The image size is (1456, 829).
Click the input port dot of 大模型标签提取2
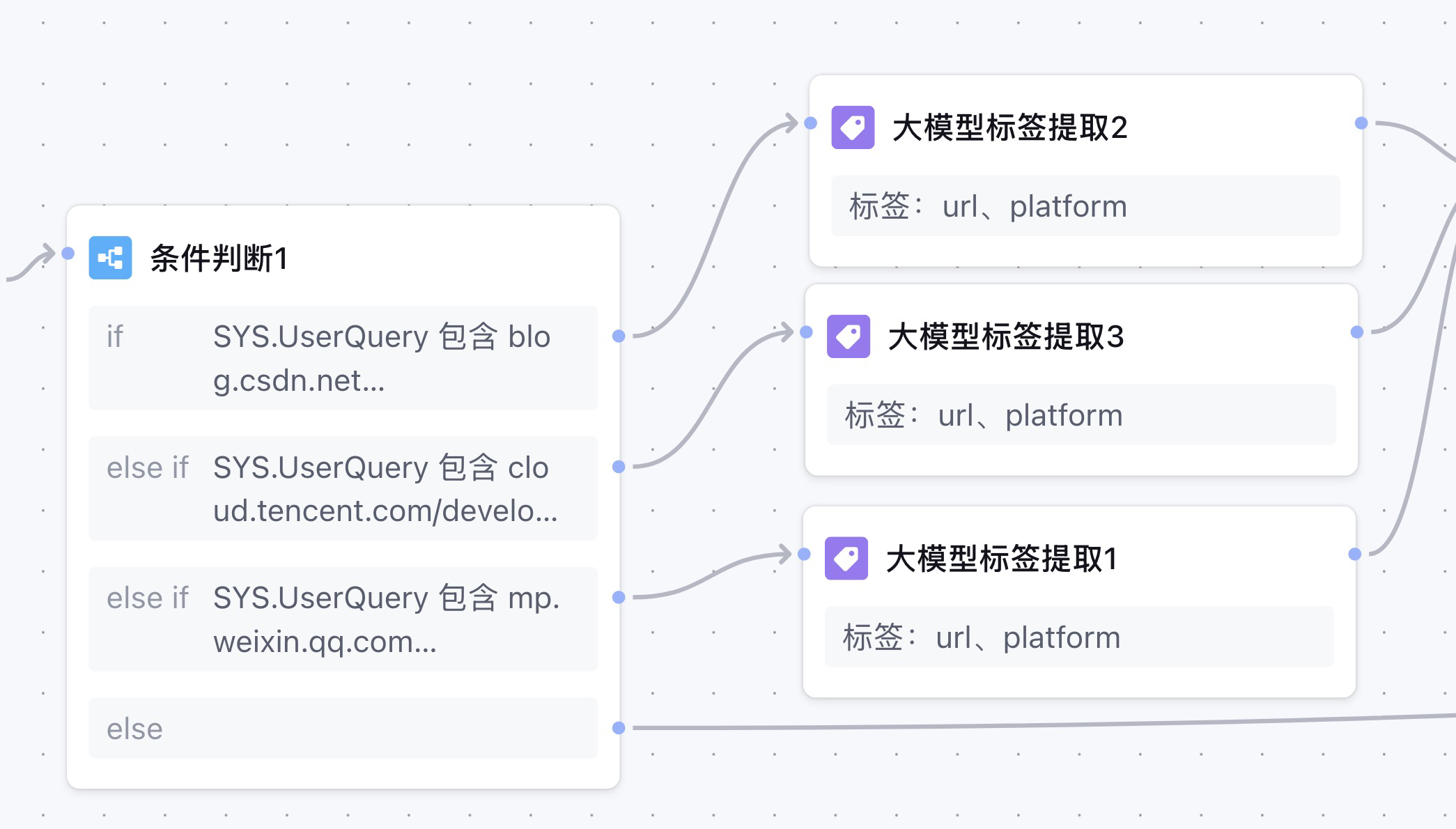click(810, 123)
